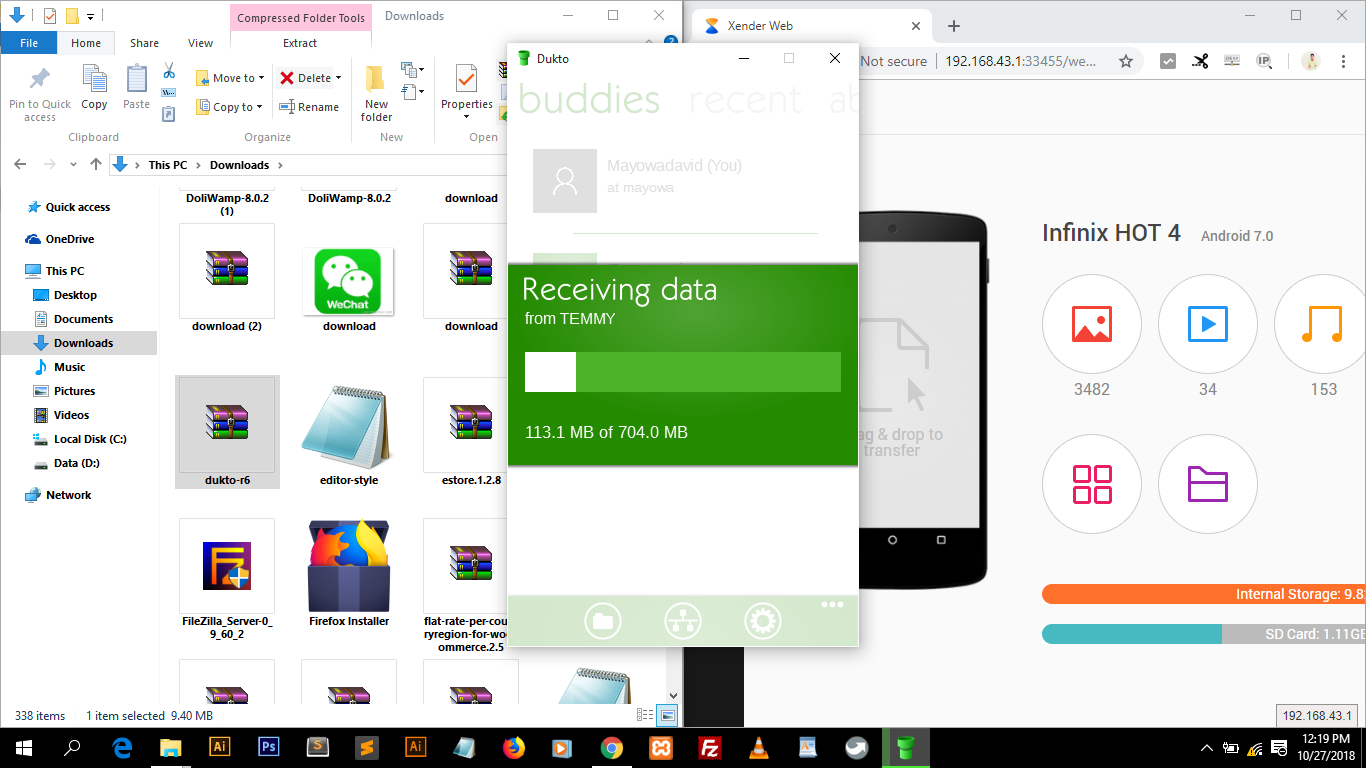Select Local Disk (C:) in tree
Image resolution: width=1366 pixels, height=768 pixels.
coord(90,439)
